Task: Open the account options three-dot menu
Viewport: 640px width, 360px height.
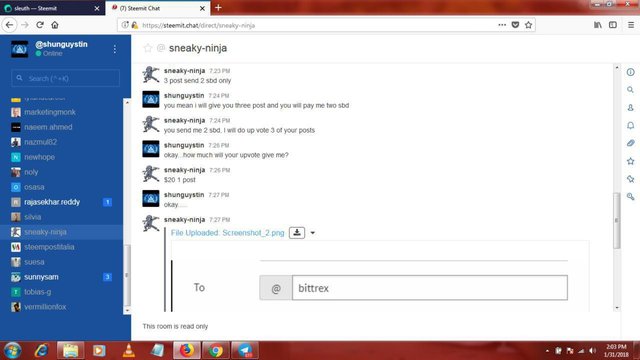Action: pos(115,49)
